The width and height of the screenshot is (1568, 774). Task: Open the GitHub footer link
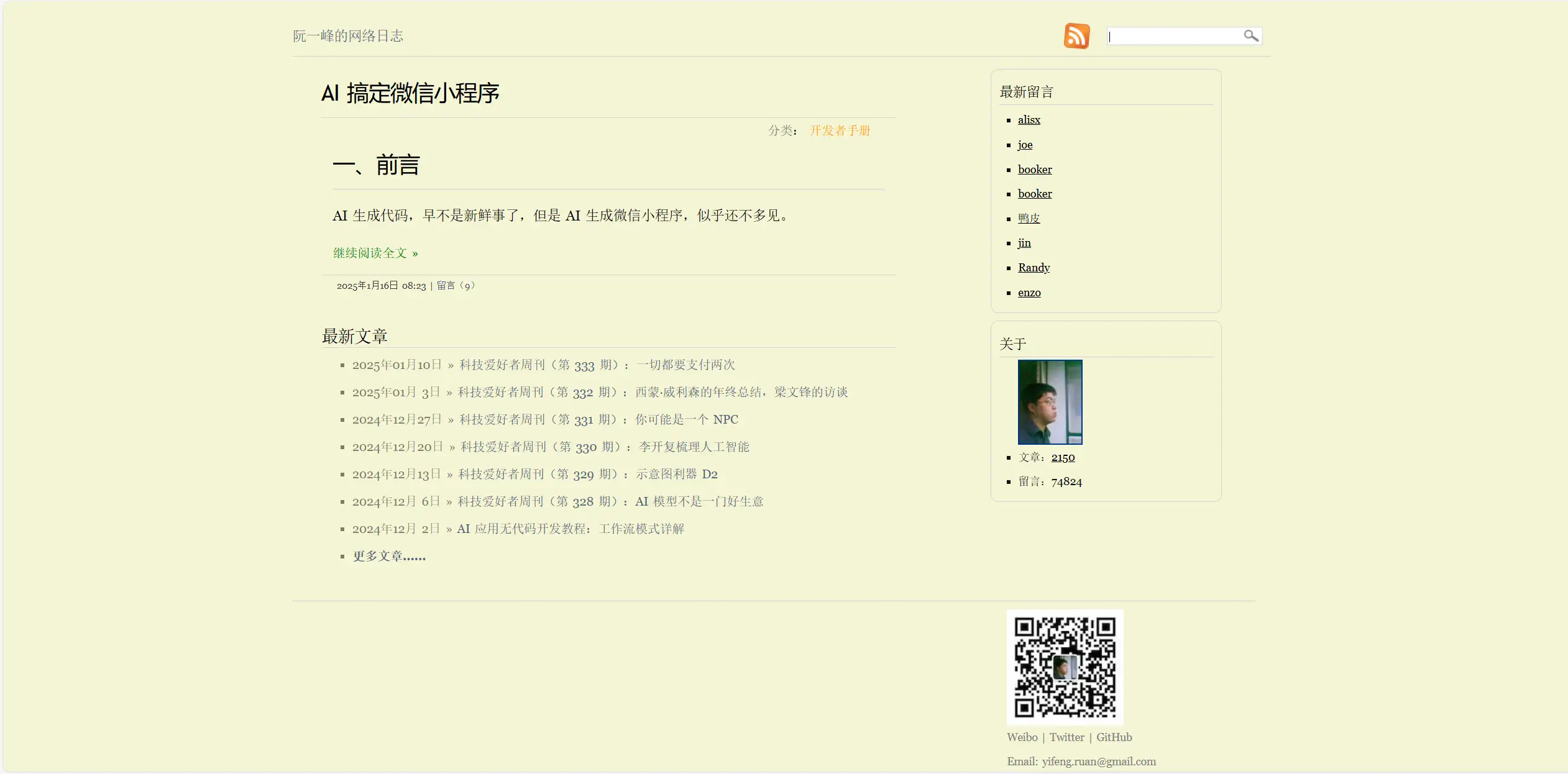(1114, 737)
